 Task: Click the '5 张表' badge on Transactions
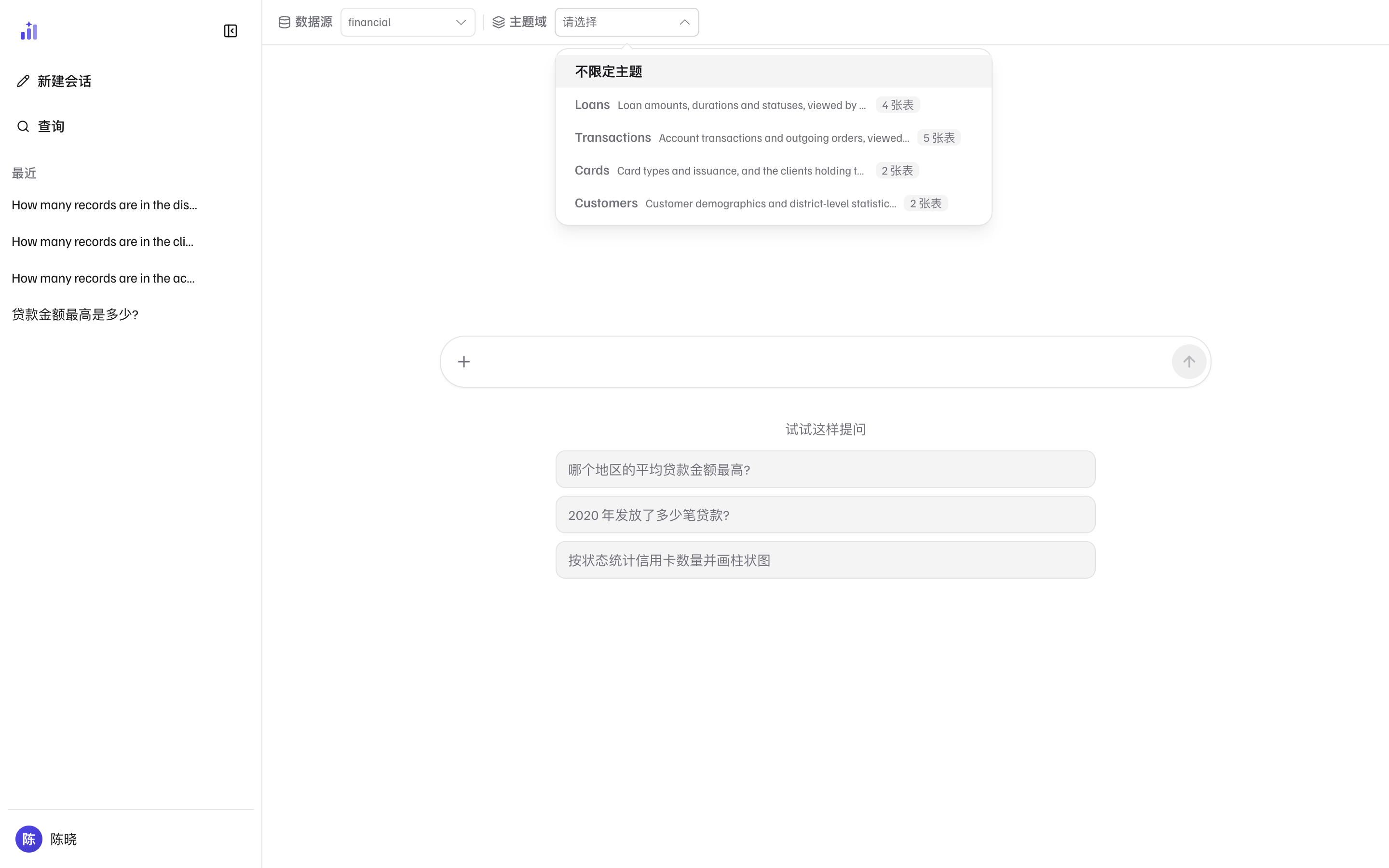(x=939, y=138)
